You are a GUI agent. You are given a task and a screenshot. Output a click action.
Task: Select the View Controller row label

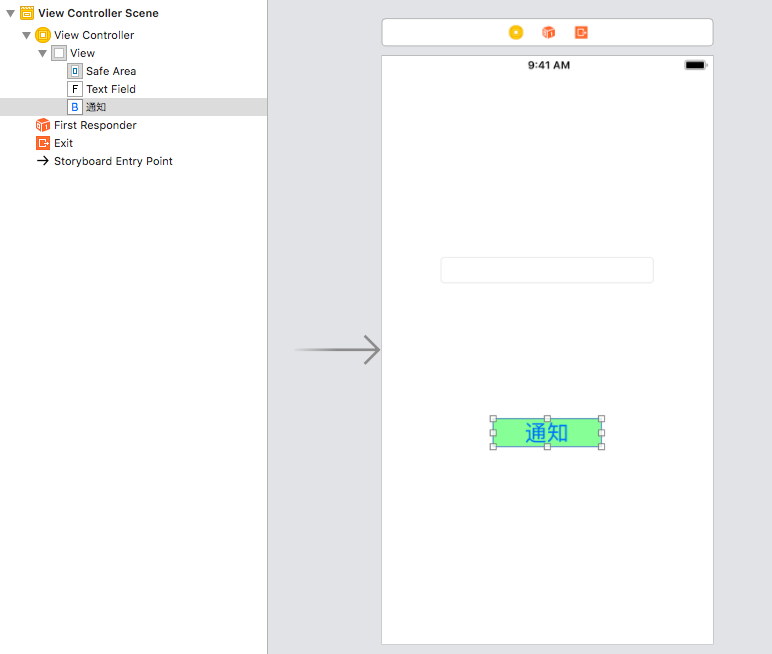point(94,35)
